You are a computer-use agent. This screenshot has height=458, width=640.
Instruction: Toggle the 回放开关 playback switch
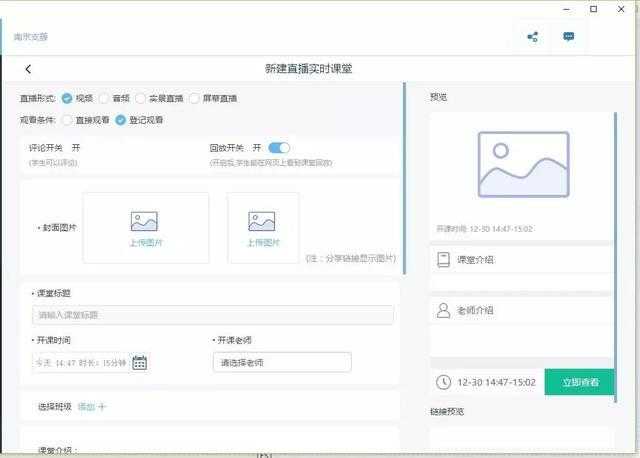279,148
